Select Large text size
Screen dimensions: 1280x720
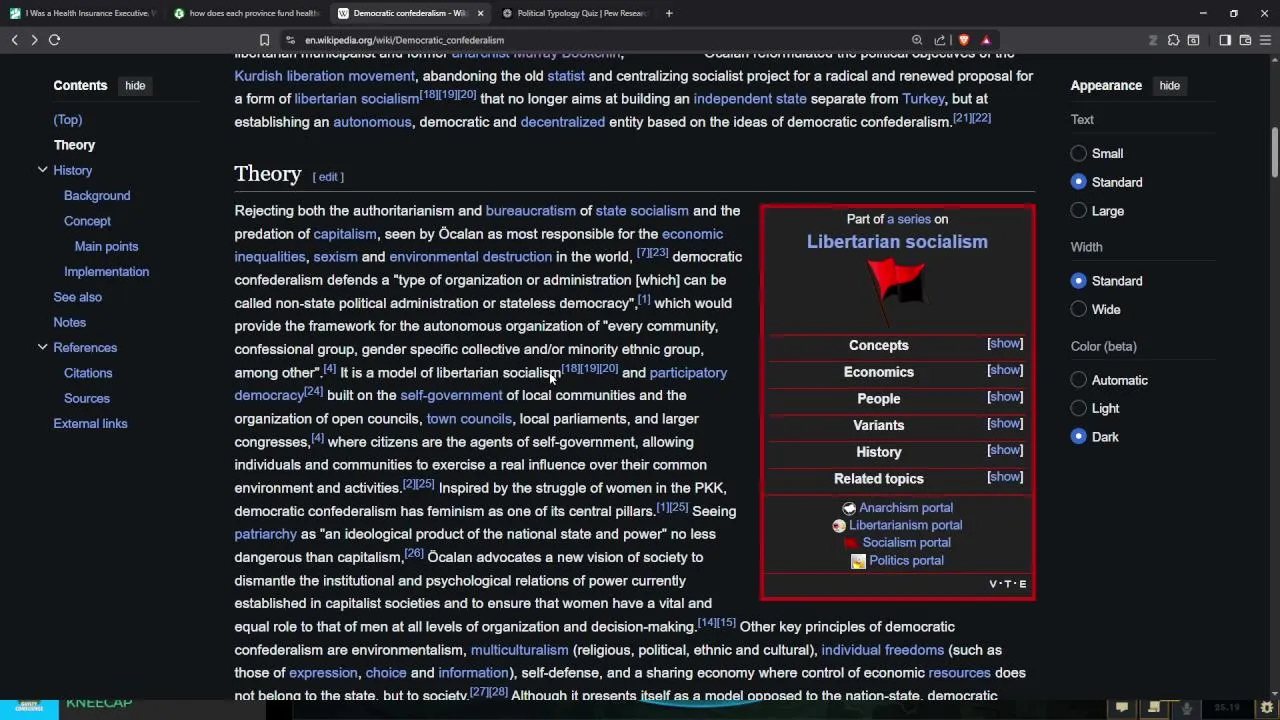(1078, 211)
